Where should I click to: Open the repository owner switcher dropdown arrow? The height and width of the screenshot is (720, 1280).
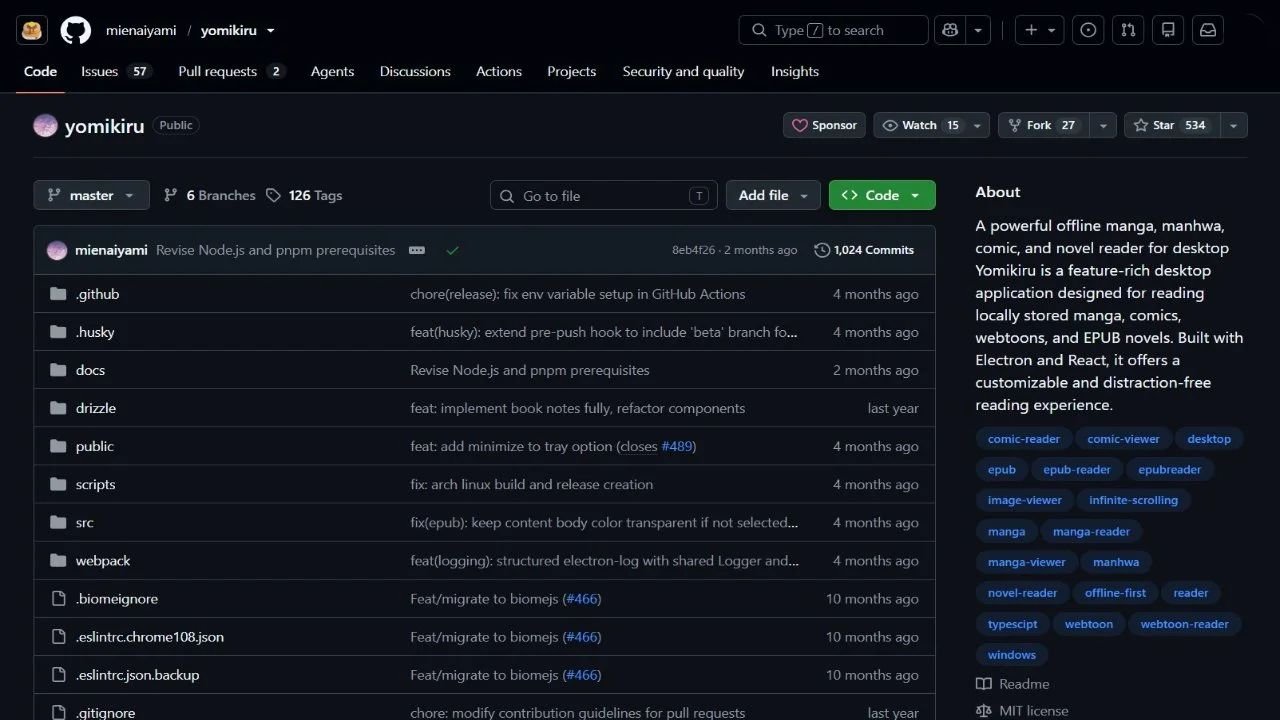coord(270,31)
